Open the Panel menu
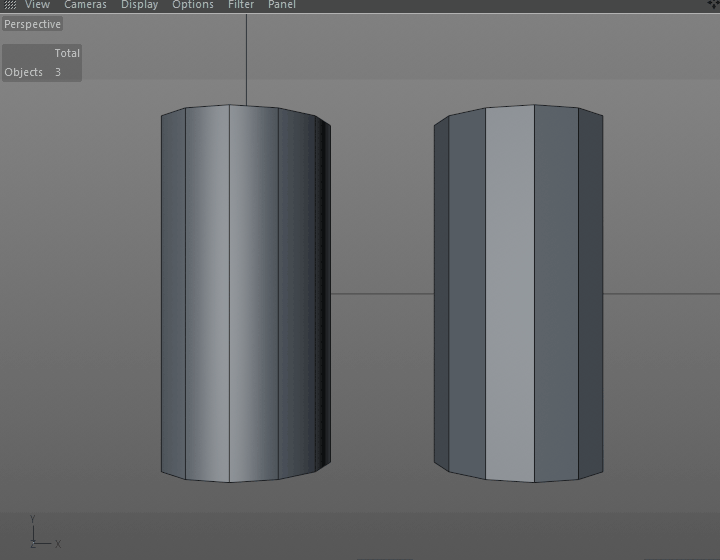The height and width of the screenshot is (560, 720). tap(282, 5)
